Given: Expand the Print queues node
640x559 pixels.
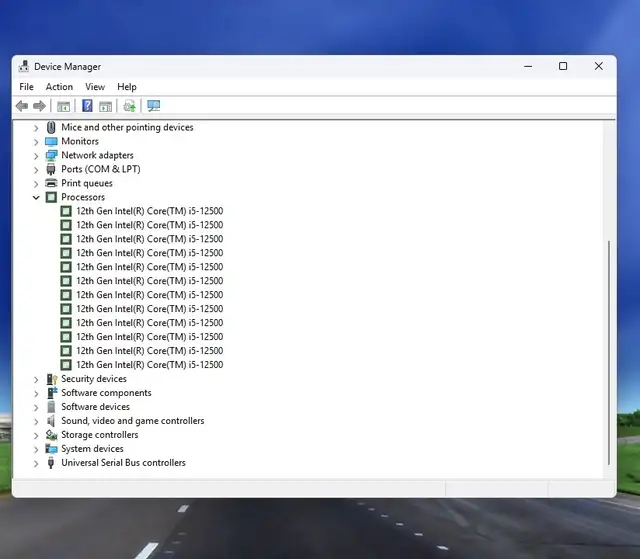Looking at the screenshot, I should click(36, 184).
